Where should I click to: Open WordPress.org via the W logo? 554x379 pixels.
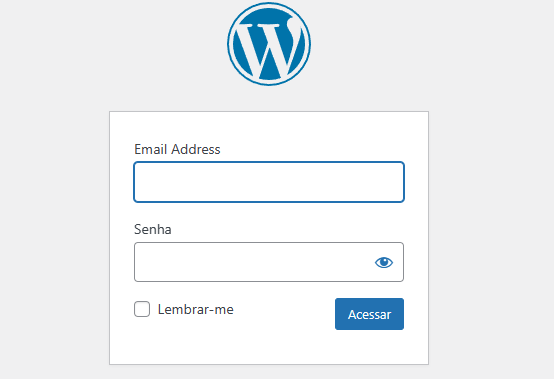coord(269,44)
